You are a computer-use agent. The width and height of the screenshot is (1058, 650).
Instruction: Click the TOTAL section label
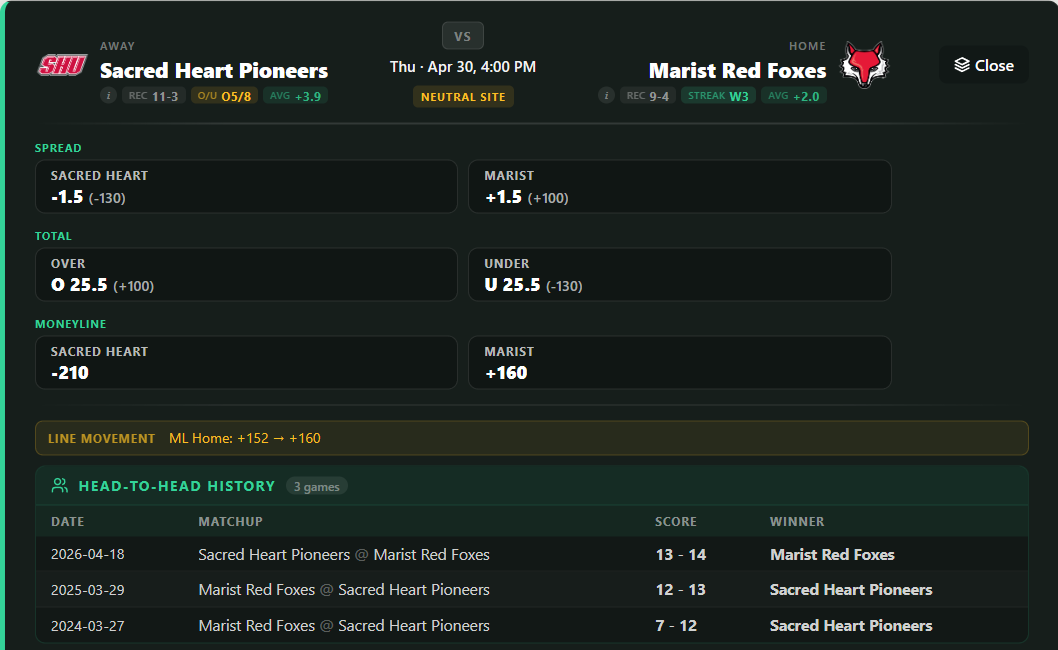click(x=53, y=236)
